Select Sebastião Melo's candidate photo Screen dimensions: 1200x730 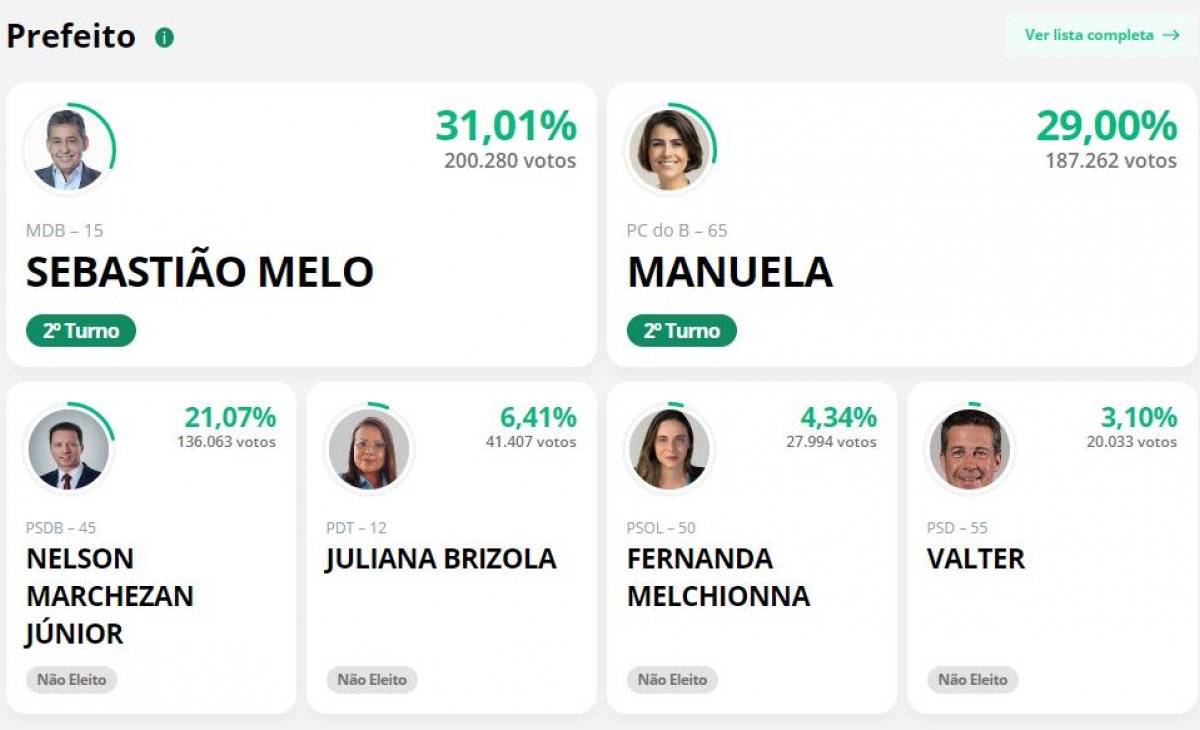tap(68, 150)
